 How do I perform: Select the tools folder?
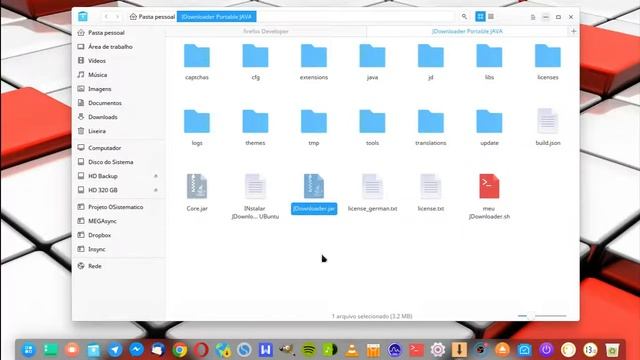point(372,122)
